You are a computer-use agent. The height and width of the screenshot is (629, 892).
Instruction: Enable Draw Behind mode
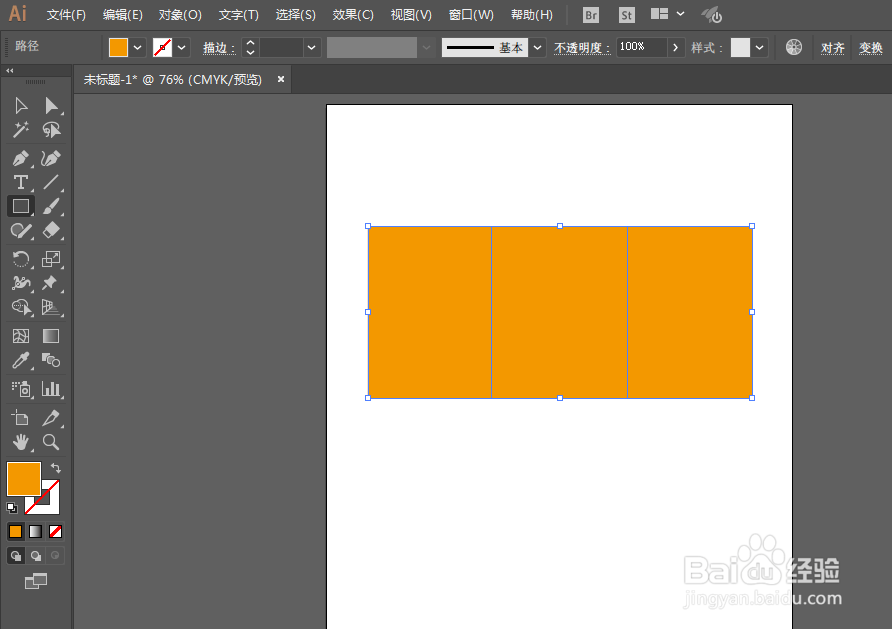click(36, 556)
